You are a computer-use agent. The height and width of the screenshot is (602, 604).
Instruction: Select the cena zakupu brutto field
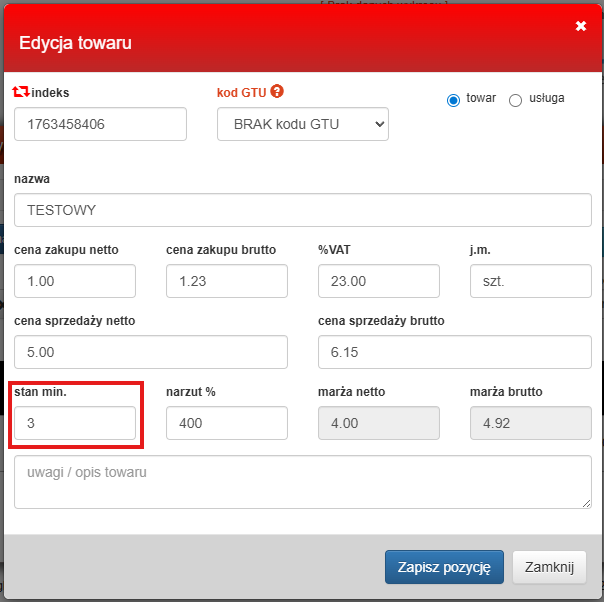(x=226, y=281)
